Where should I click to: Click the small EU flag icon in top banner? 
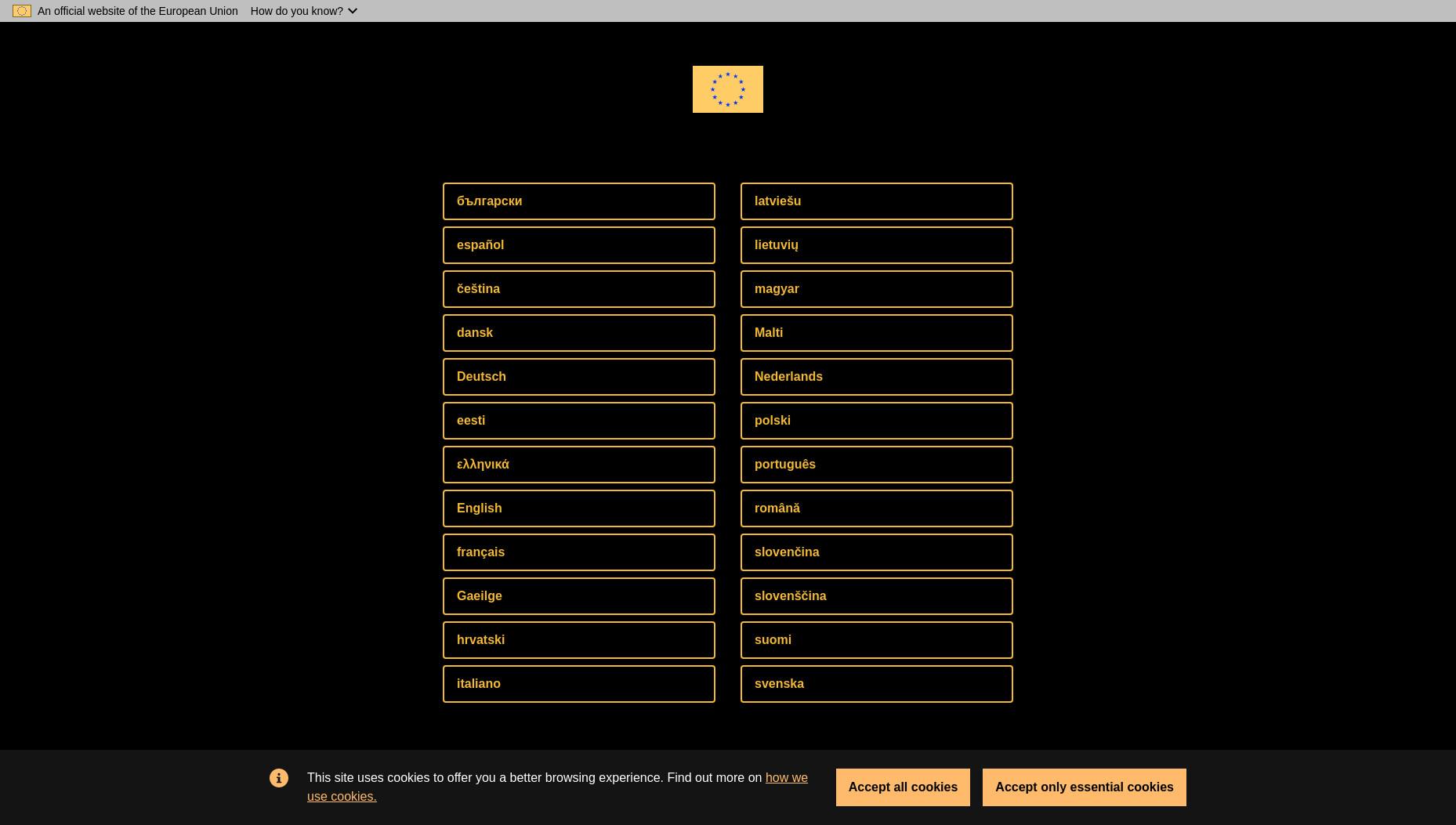tap(22, 11)
